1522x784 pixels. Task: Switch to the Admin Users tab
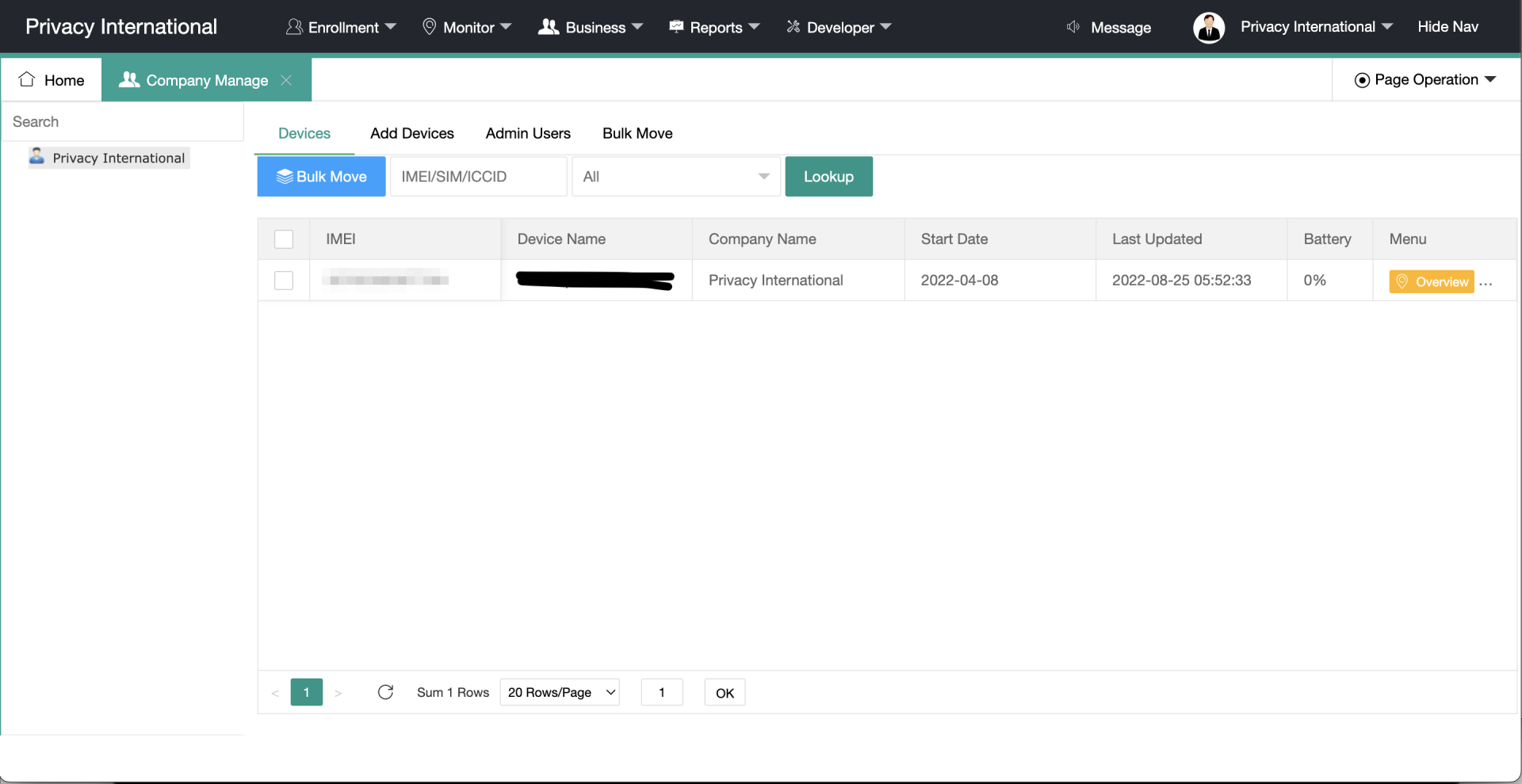coord(528,133)
